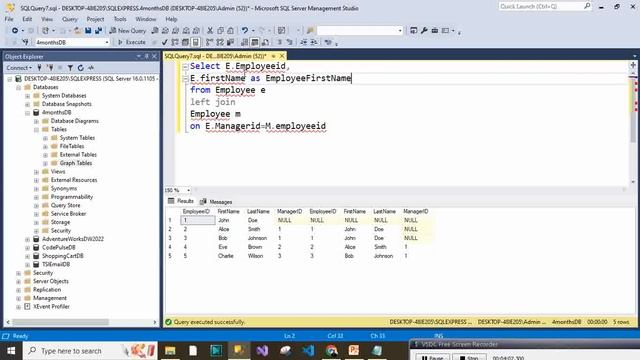Expand the Server Objects folder node

pos(18,281)
